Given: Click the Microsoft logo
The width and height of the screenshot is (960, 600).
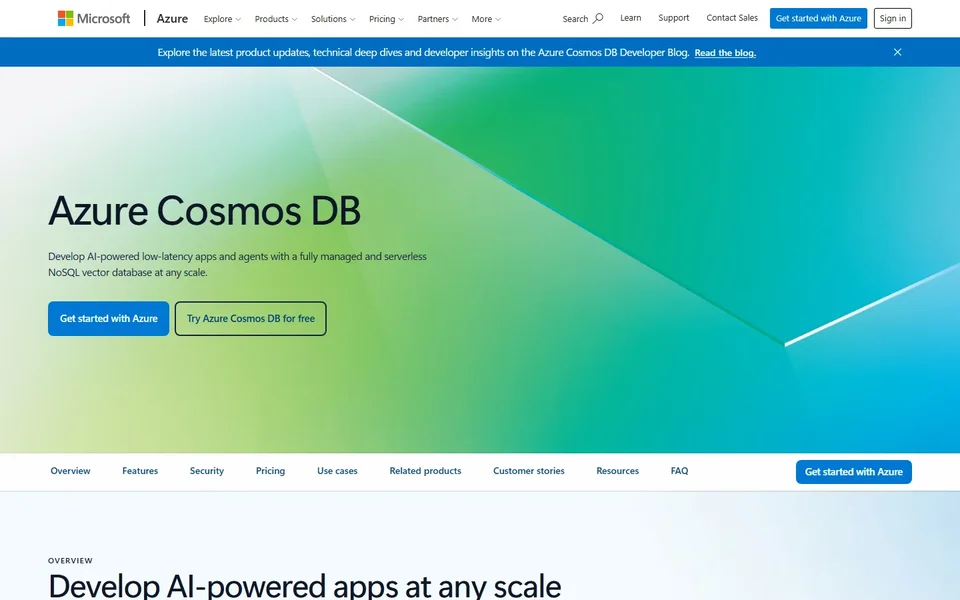Looking at the screenshot, I should click(94, 18).
